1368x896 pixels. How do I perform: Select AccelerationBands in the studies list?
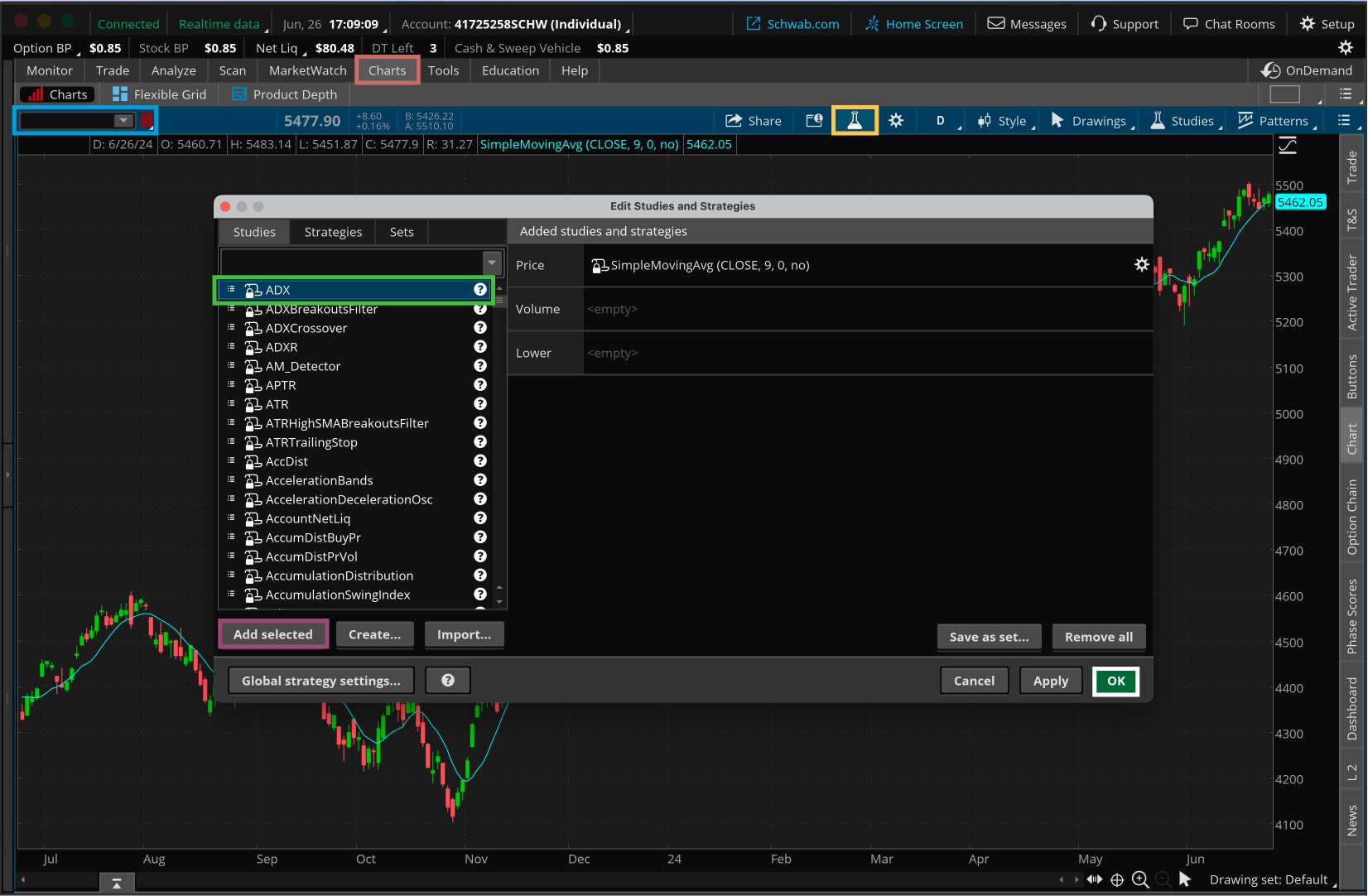coord(356,480)
